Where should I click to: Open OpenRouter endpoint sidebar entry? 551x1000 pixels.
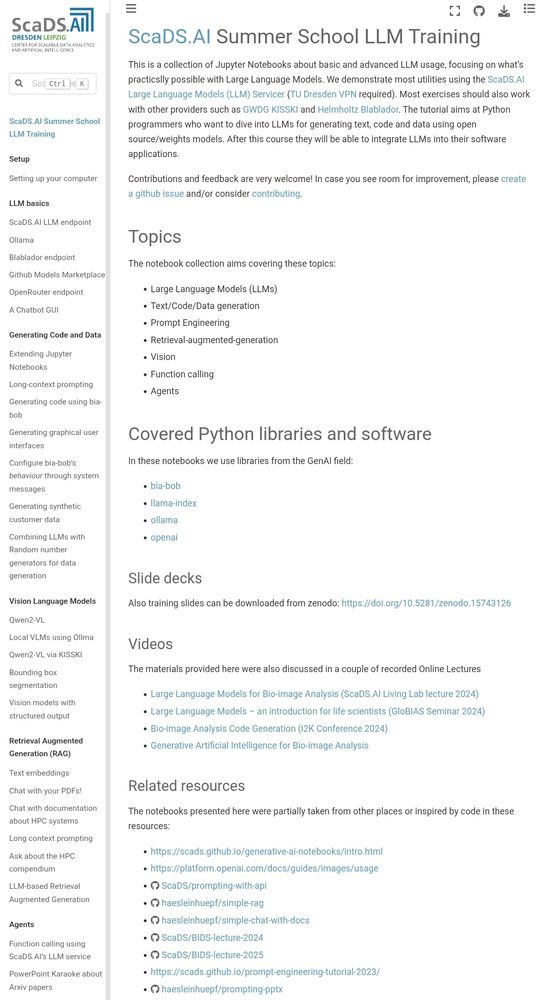46,292
